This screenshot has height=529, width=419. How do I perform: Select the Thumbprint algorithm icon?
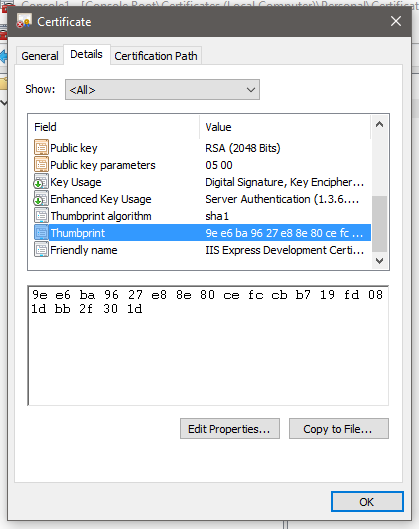click(41, 216)
